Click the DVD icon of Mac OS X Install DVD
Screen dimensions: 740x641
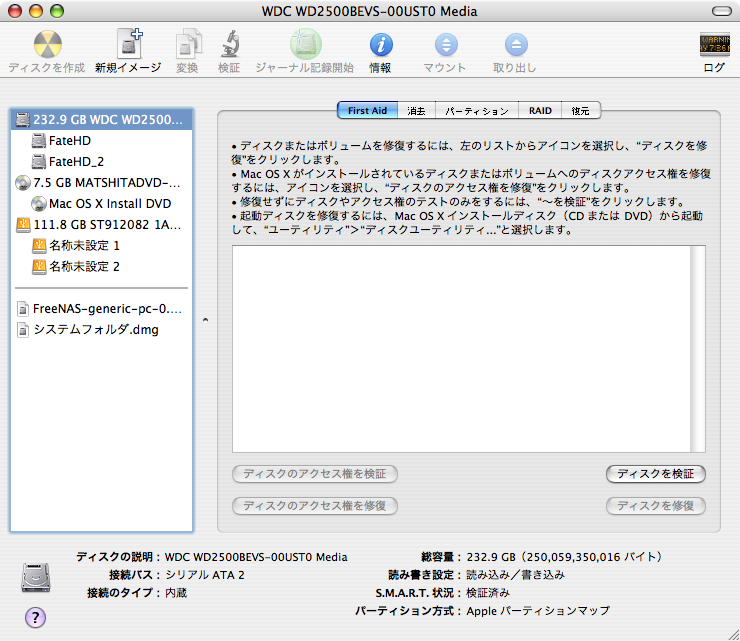39,203
